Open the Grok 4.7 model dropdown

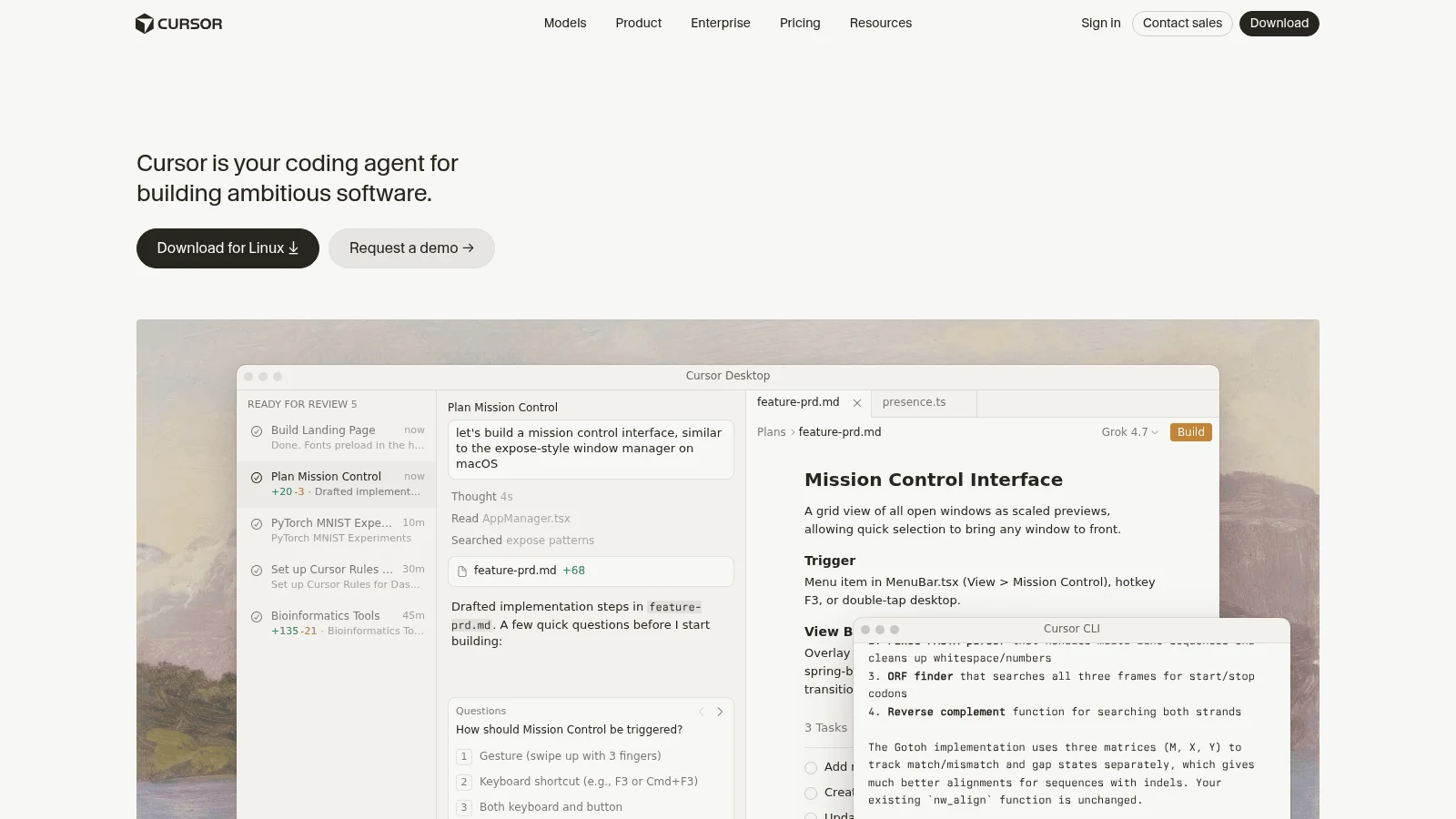point(1129,432)
